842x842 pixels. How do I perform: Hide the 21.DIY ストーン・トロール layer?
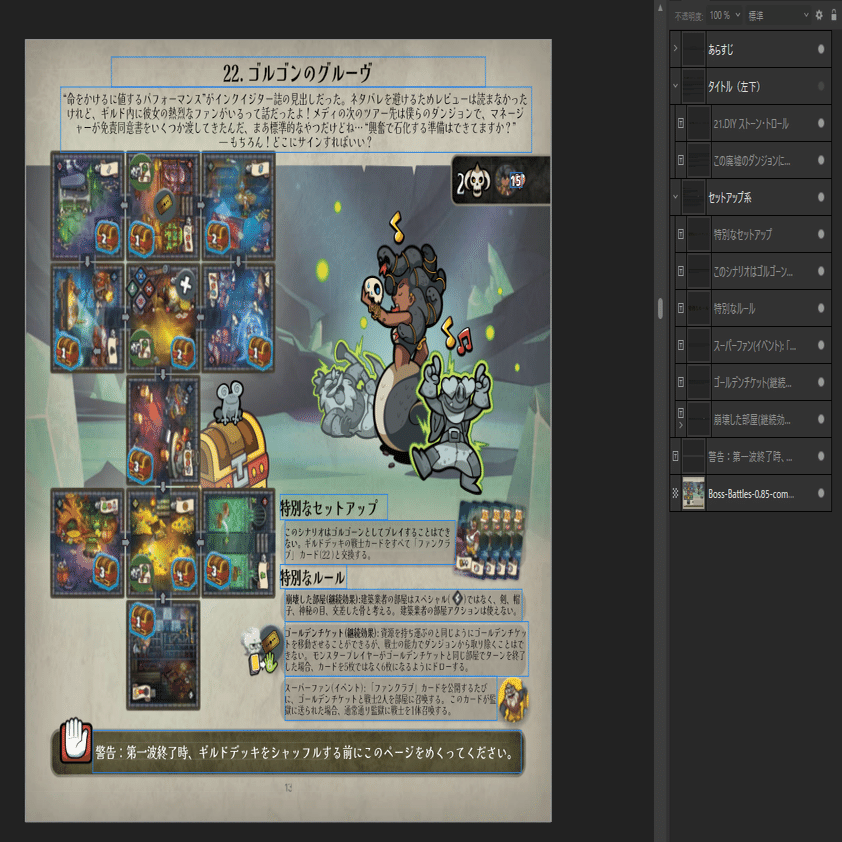pyautogui.click(x=821, y=123)
